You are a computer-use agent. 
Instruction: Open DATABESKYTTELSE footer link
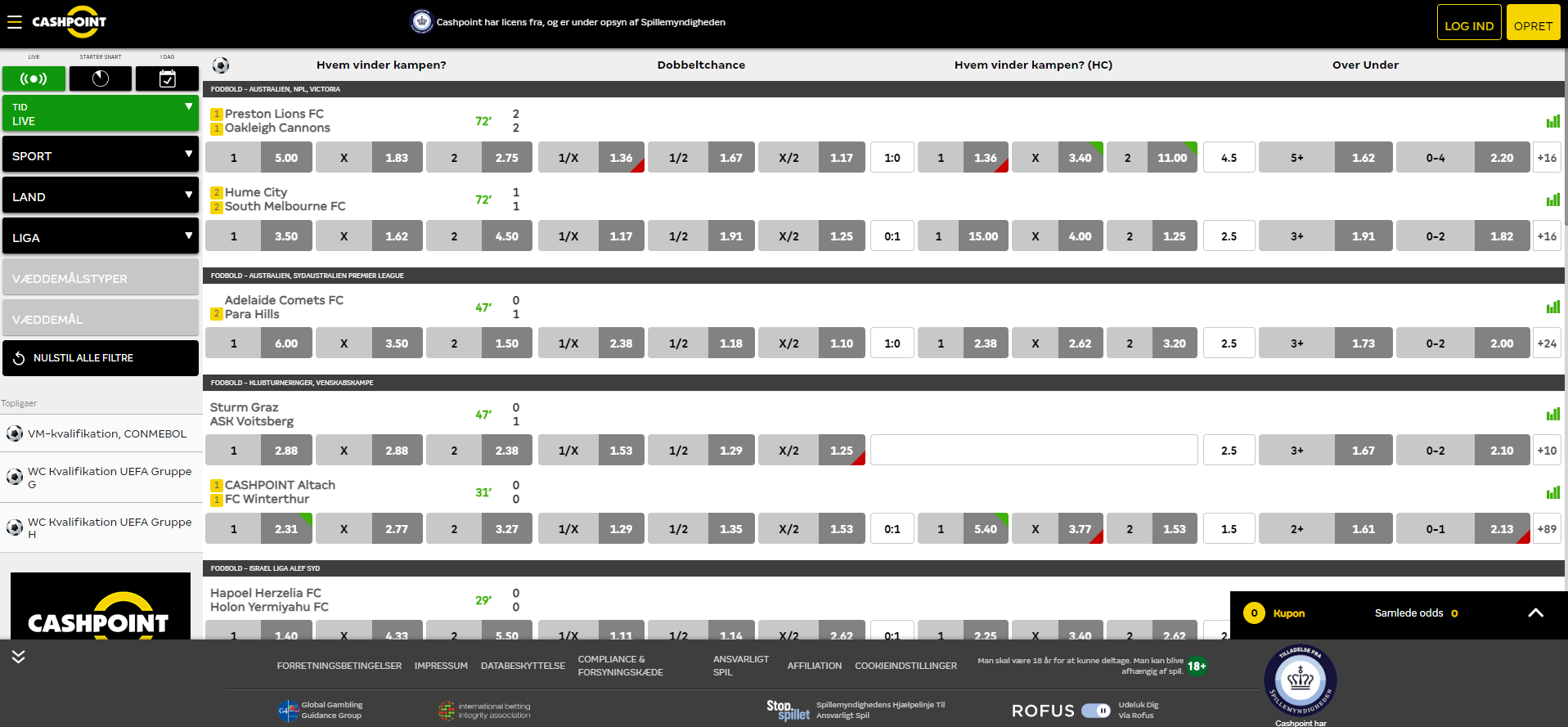(x=523, y=666)
